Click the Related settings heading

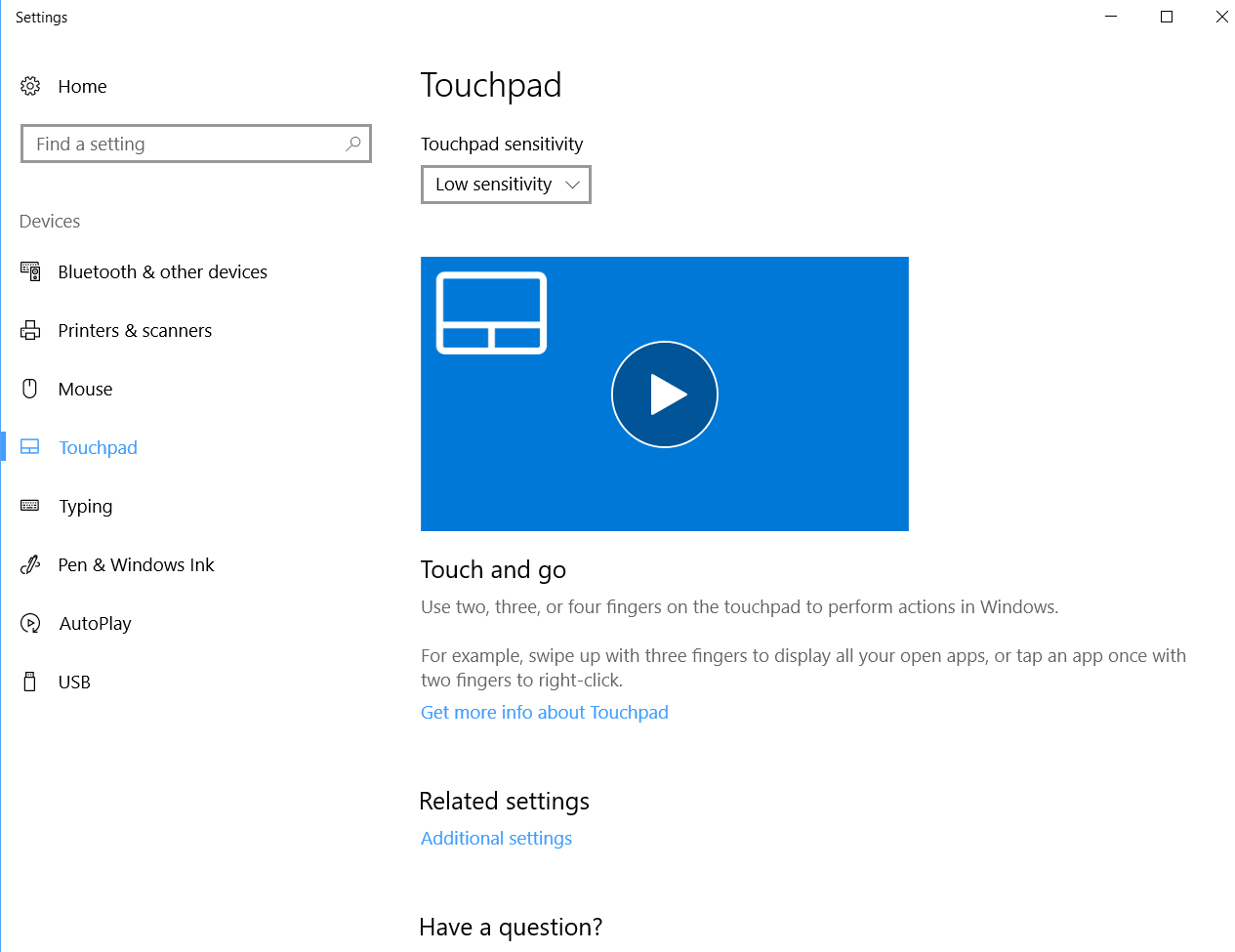pyautogui.click(x=504, y=802)
